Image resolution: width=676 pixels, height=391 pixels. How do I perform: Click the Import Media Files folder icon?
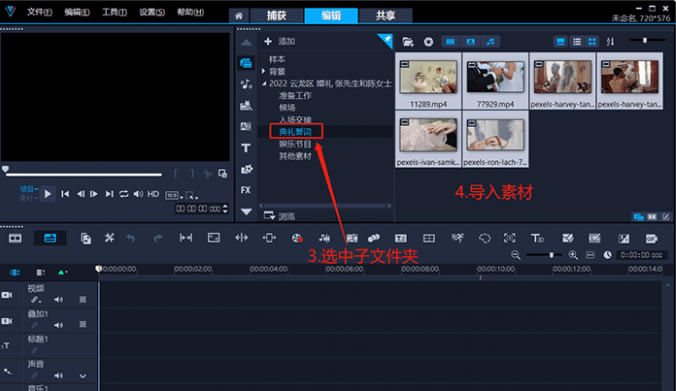coord(408,42)
